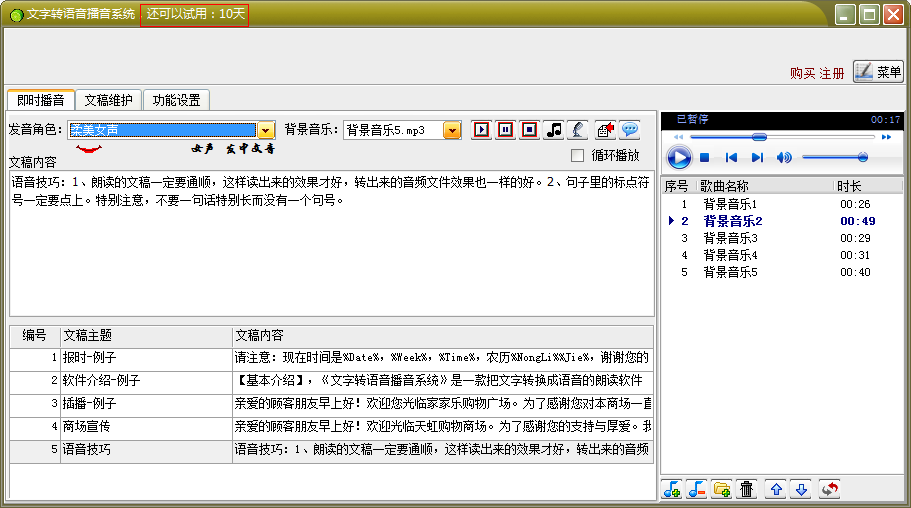
Task: Mute the media player volume
Action: (x=784, y=157)
